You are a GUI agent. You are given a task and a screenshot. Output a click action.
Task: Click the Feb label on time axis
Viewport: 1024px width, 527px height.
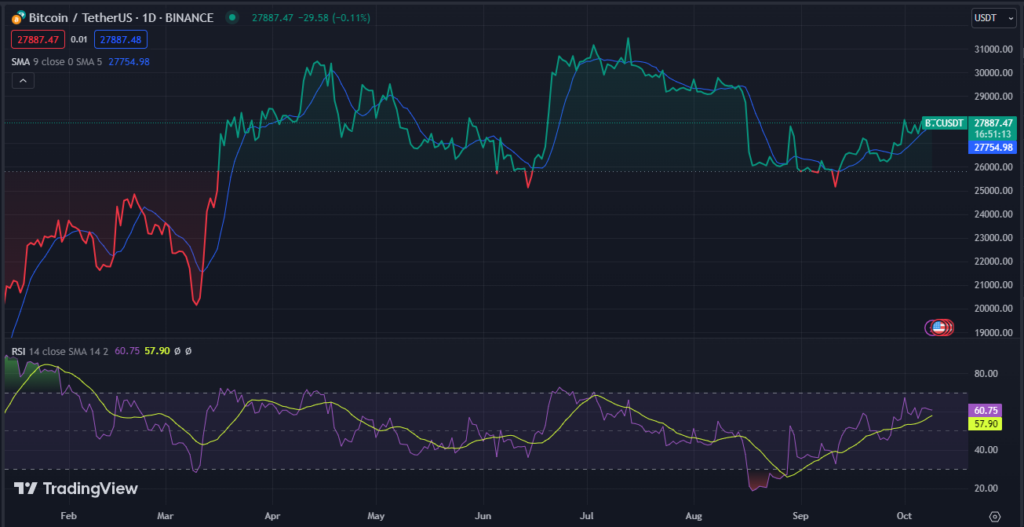67,516
